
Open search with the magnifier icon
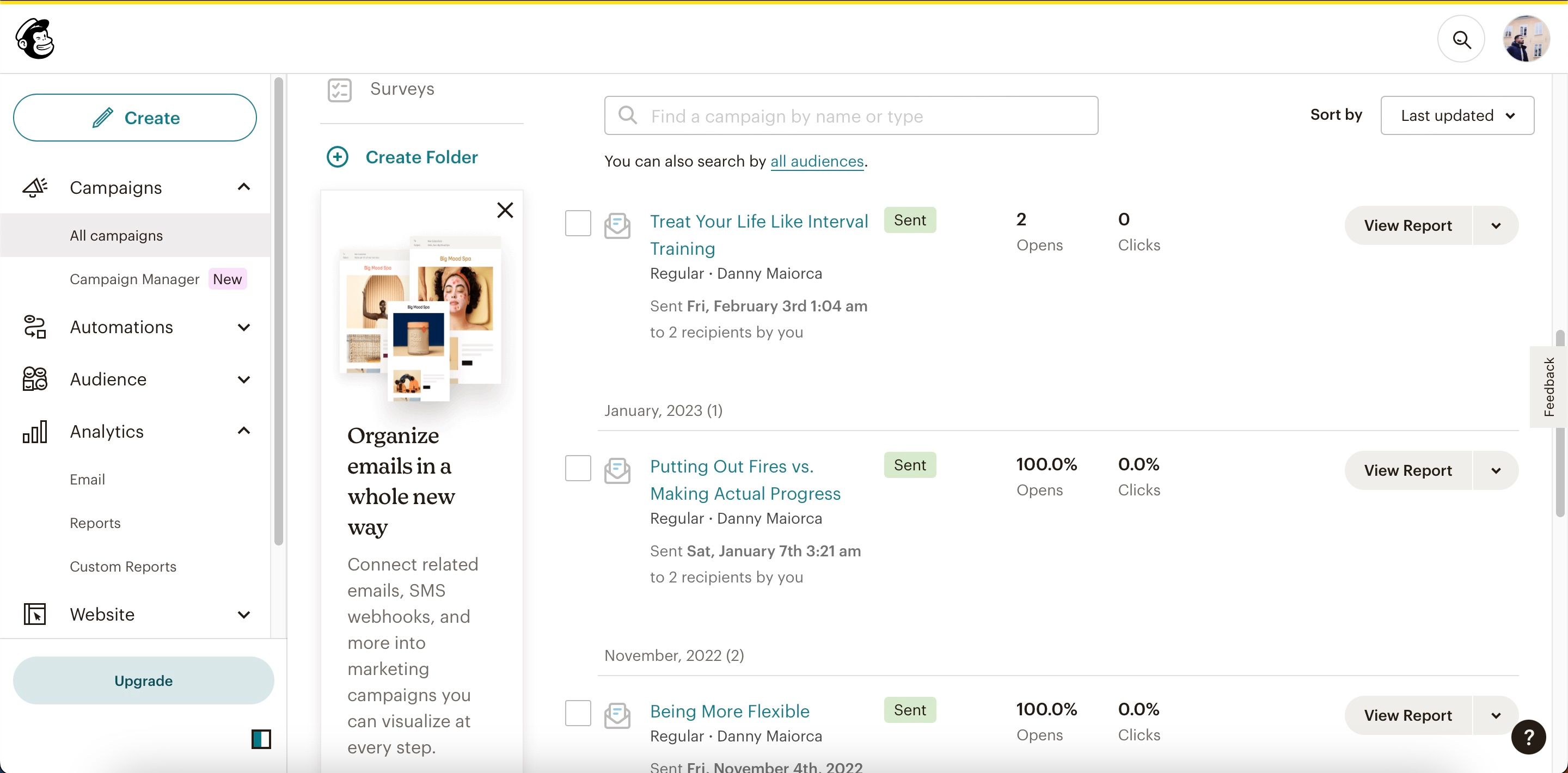(x=1461, y=38)
